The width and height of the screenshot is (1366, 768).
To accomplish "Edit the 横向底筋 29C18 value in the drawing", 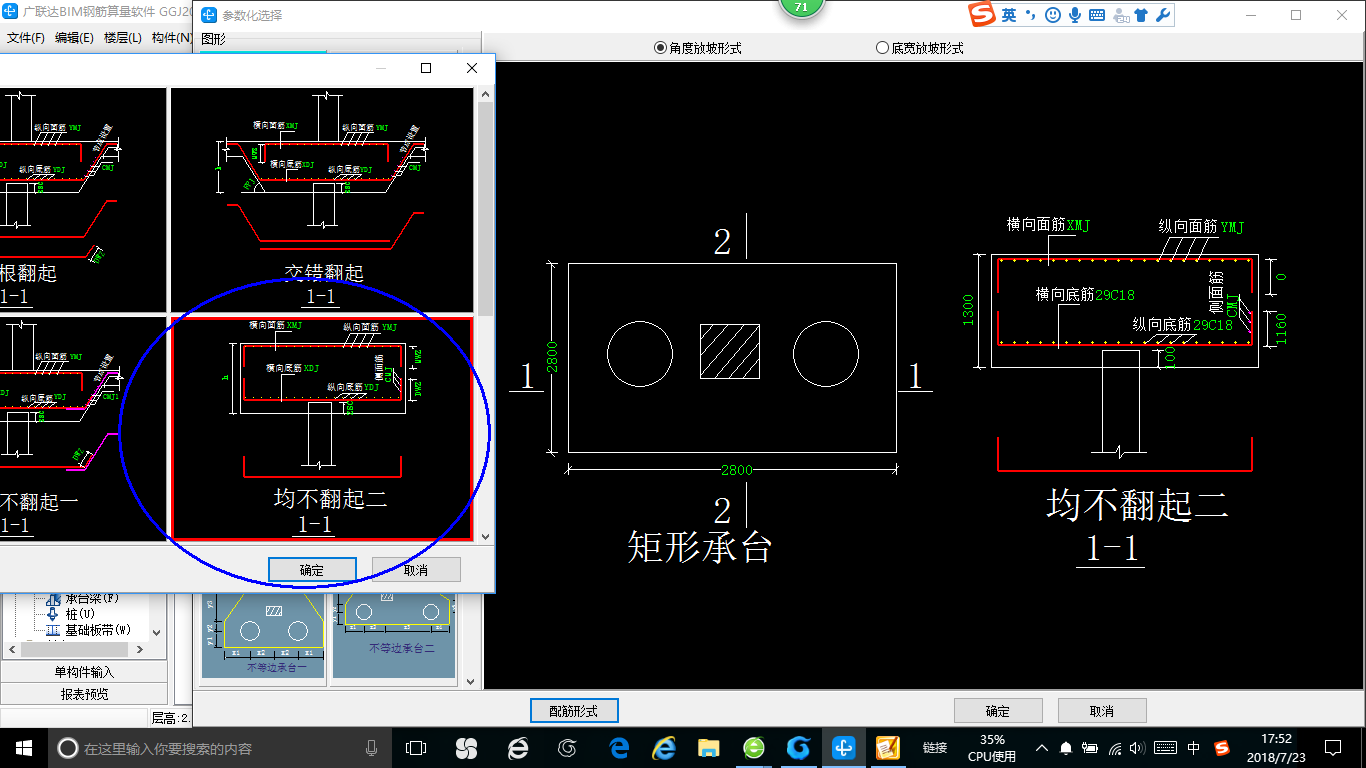I will coord(1115,295).
